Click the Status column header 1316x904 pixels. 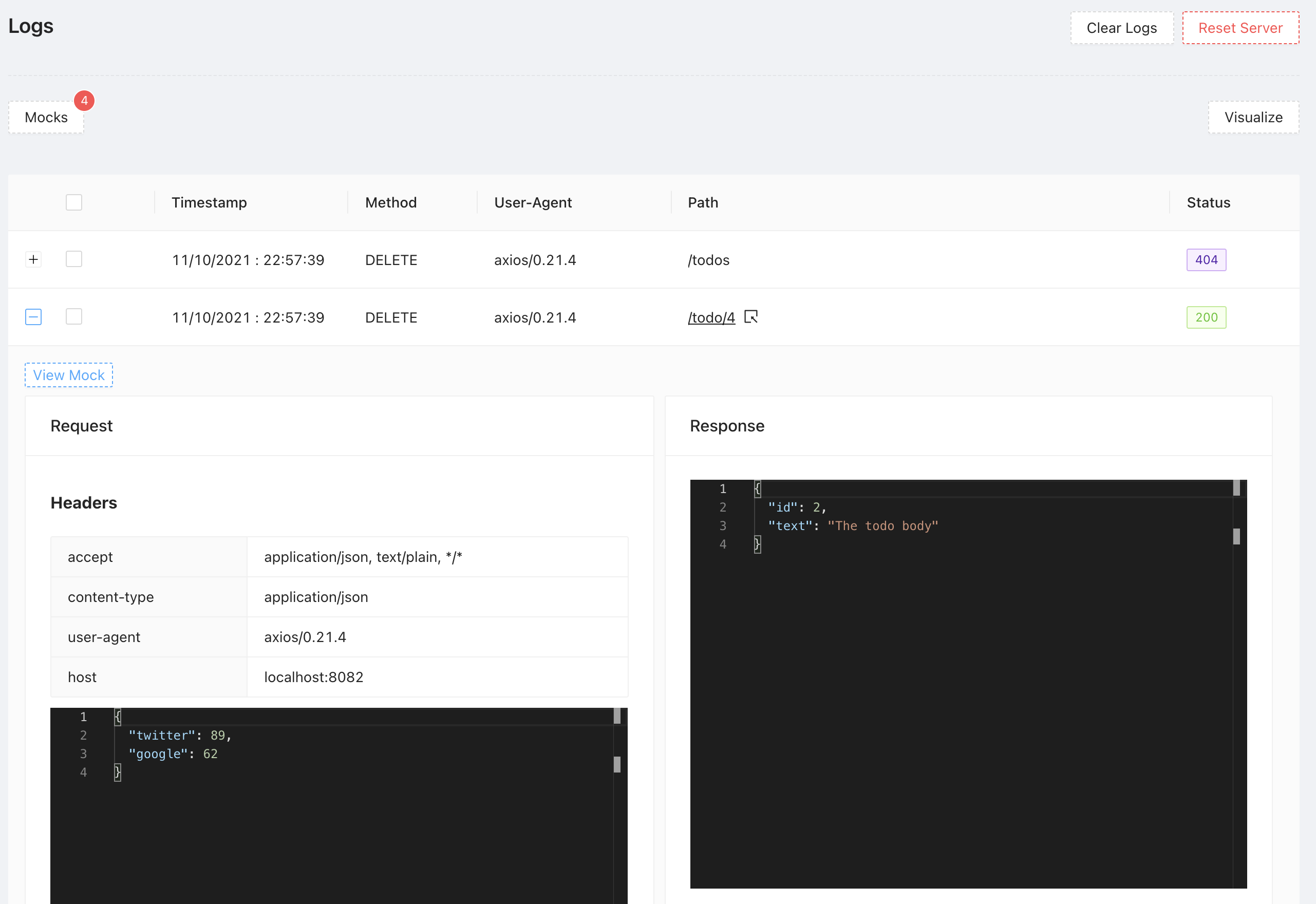[1208, 202]
